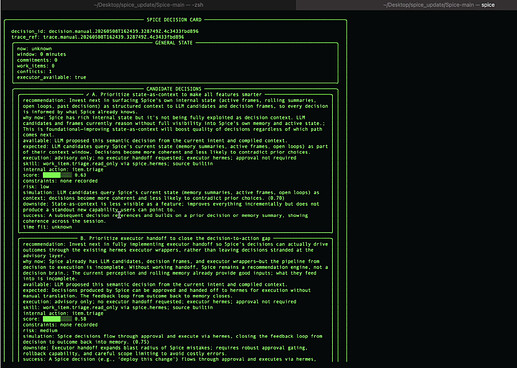Click the 'internal action: item.triage' line in card A
The width and height of the screenshot is (517, 368).
[x=63, y=169]
